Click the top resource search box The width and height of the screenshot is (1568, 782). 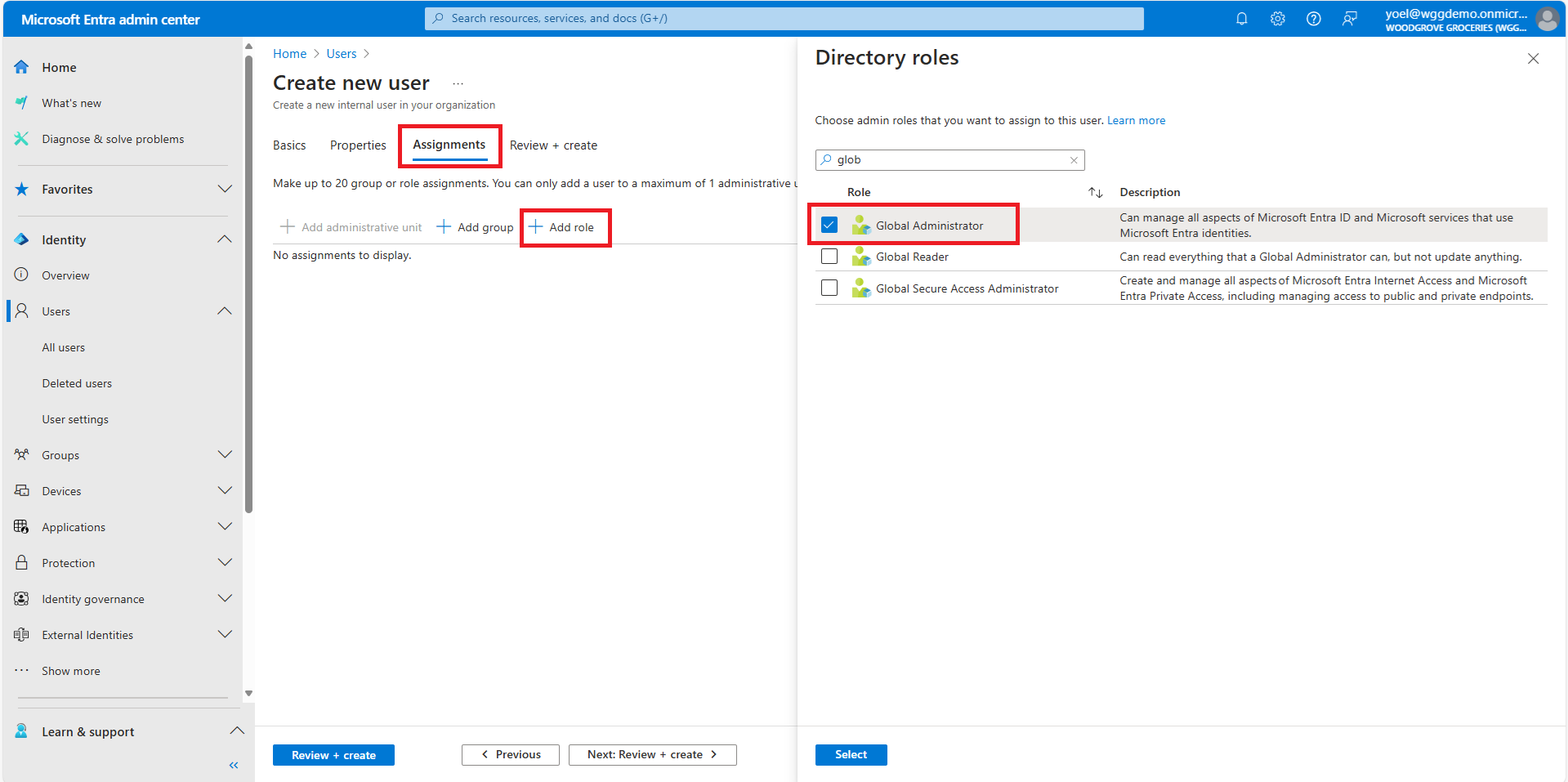784,19
